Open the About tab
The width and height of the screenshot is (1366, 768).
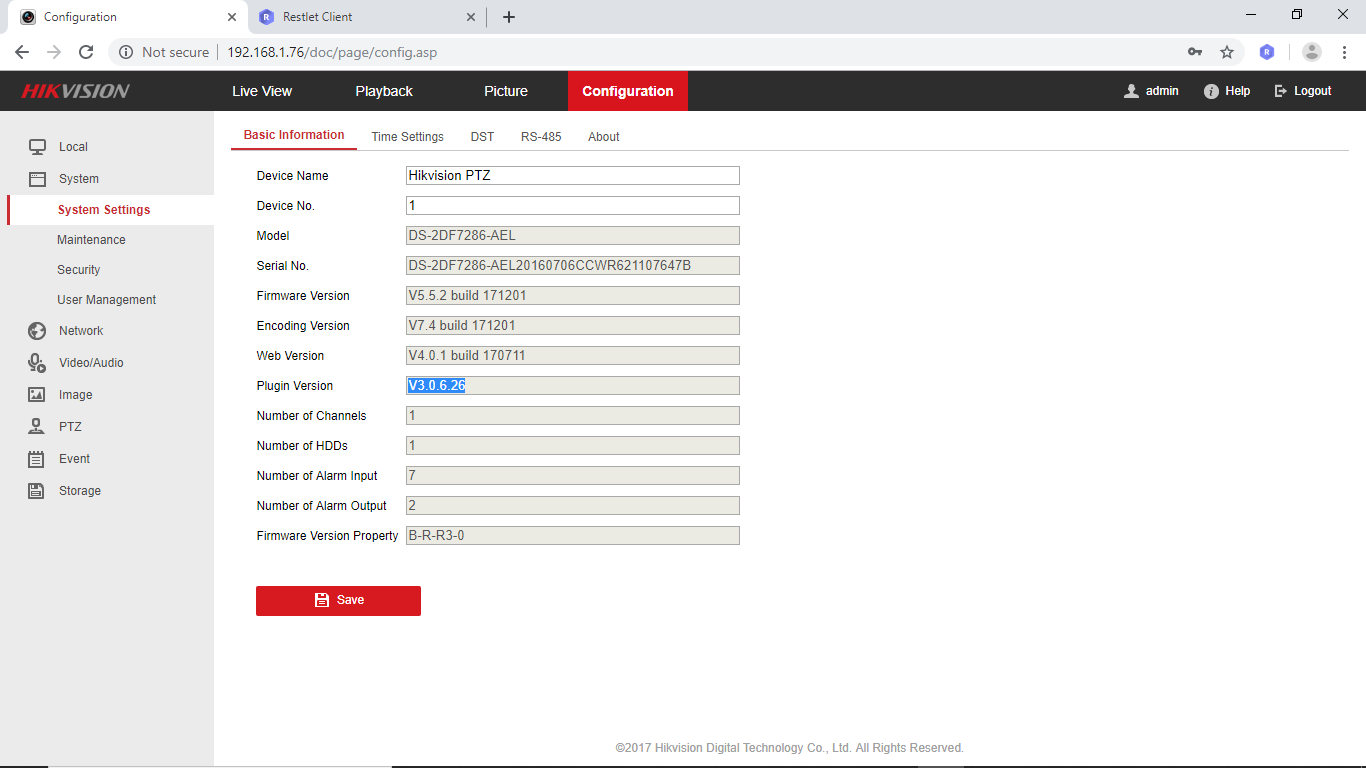coord(603,136)
